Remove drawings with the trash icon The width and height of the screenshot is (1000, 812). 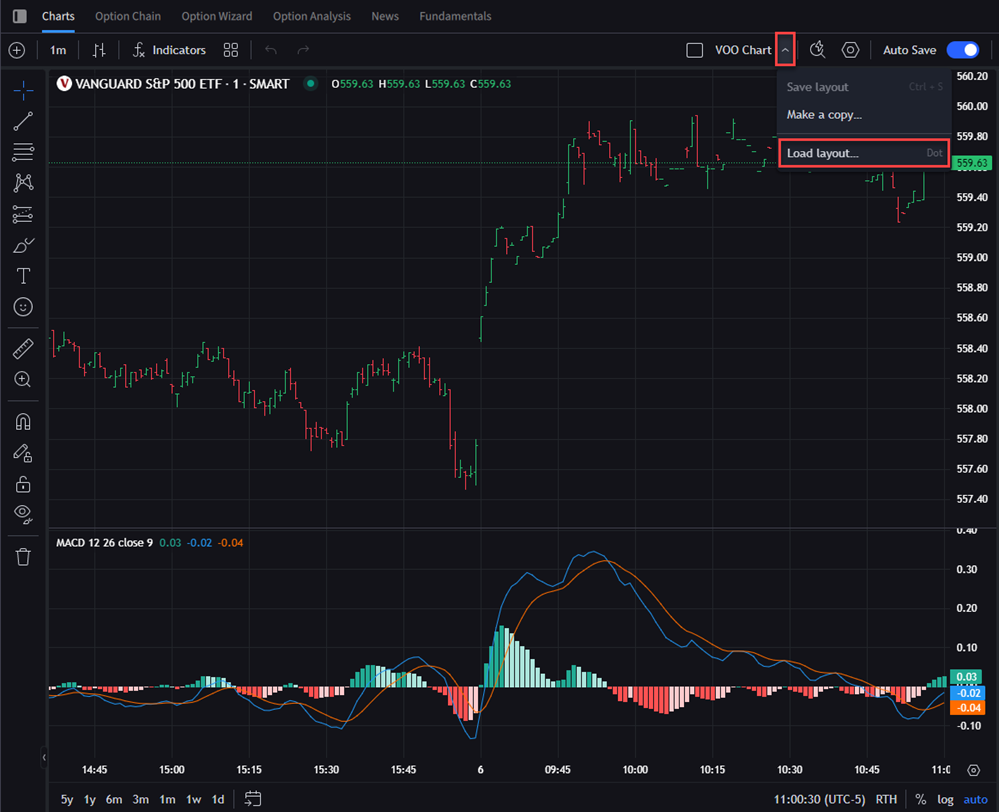(23, 557)
